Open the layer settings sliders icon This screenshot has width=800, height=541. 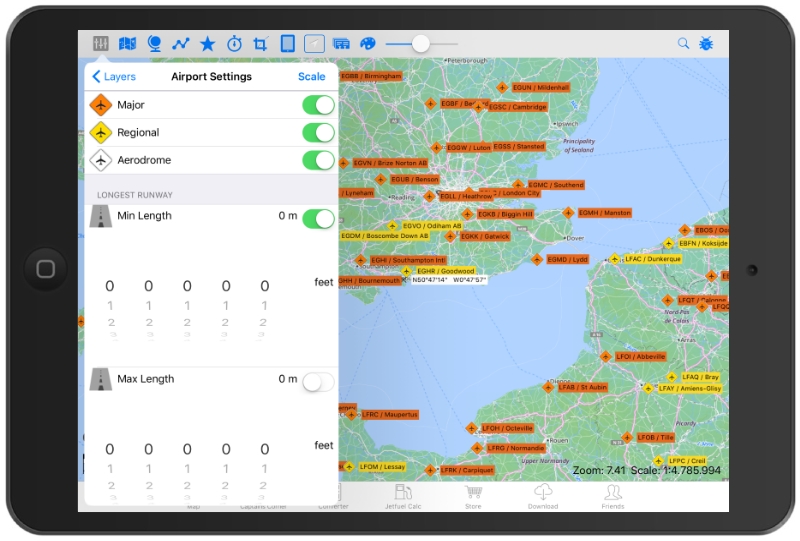(101, 44)
